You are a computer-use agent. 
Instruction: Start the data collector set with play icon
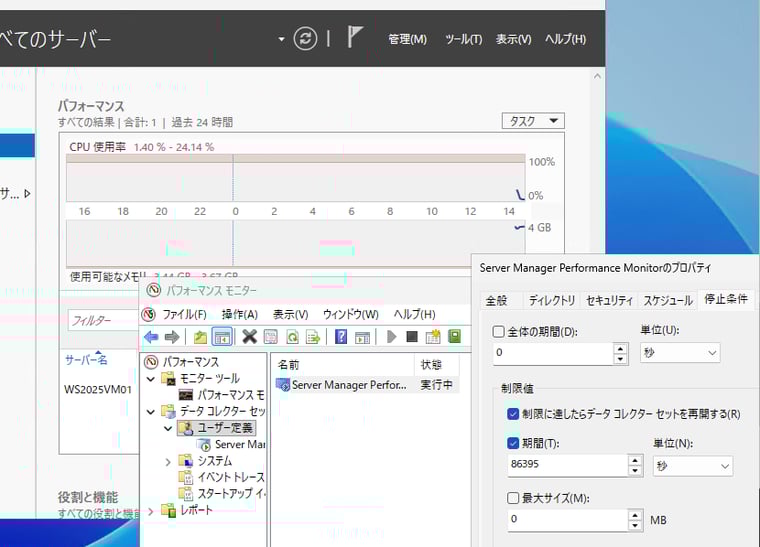[x=392, y=337]
